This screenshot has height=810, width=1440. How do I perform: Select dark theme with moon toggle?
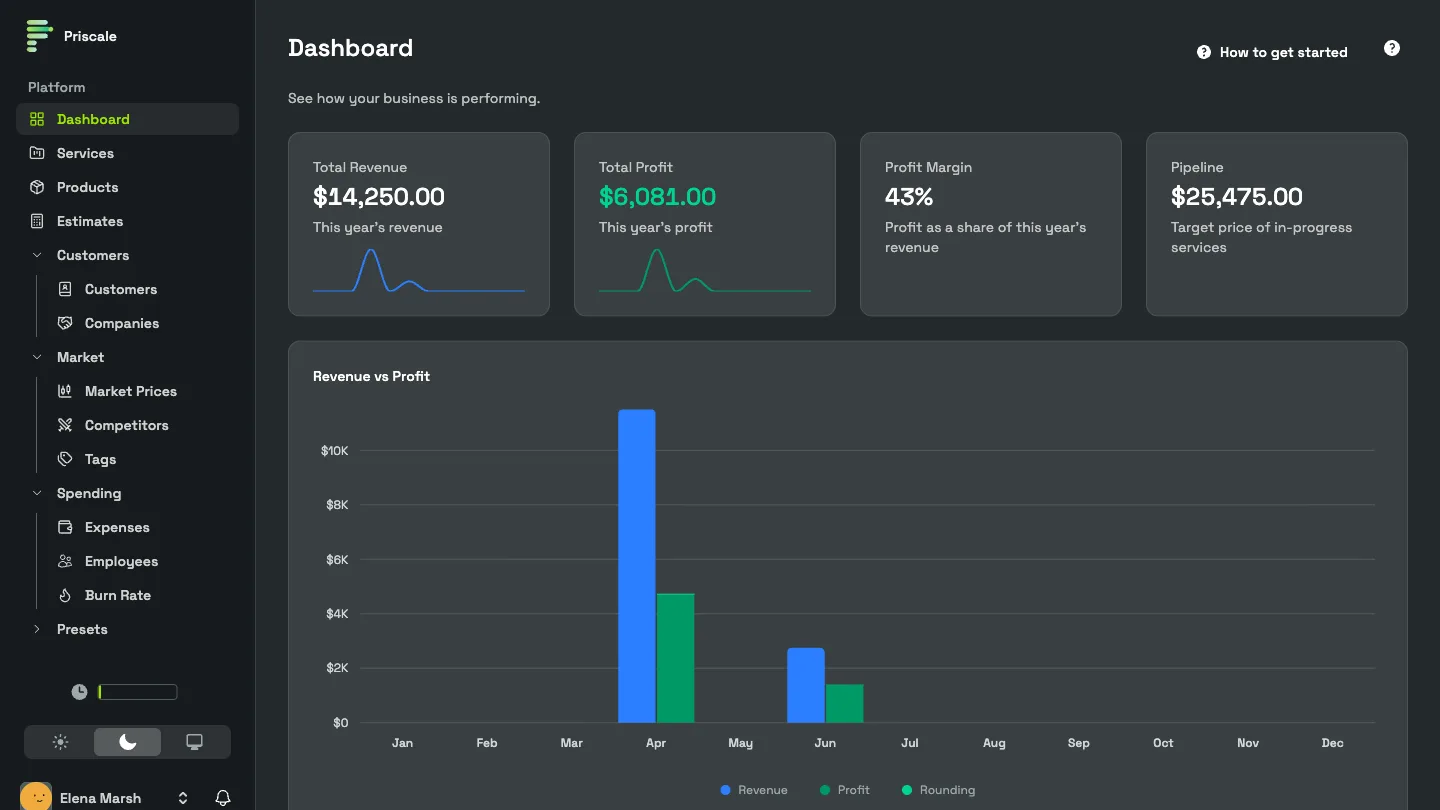(128, 742)
